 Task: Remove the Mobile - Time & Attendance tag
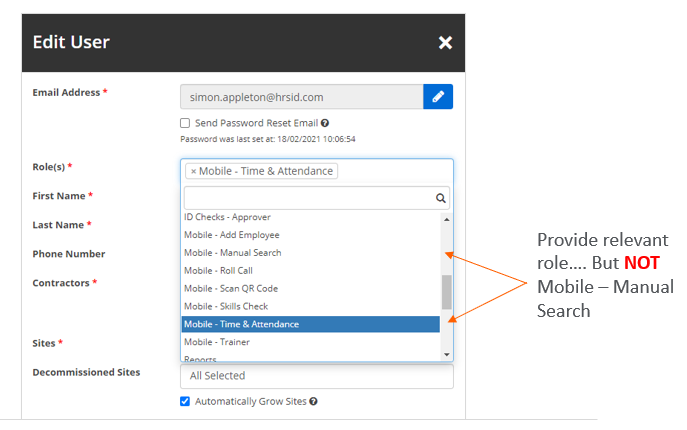pyautogui.click(x=193, y=171)
